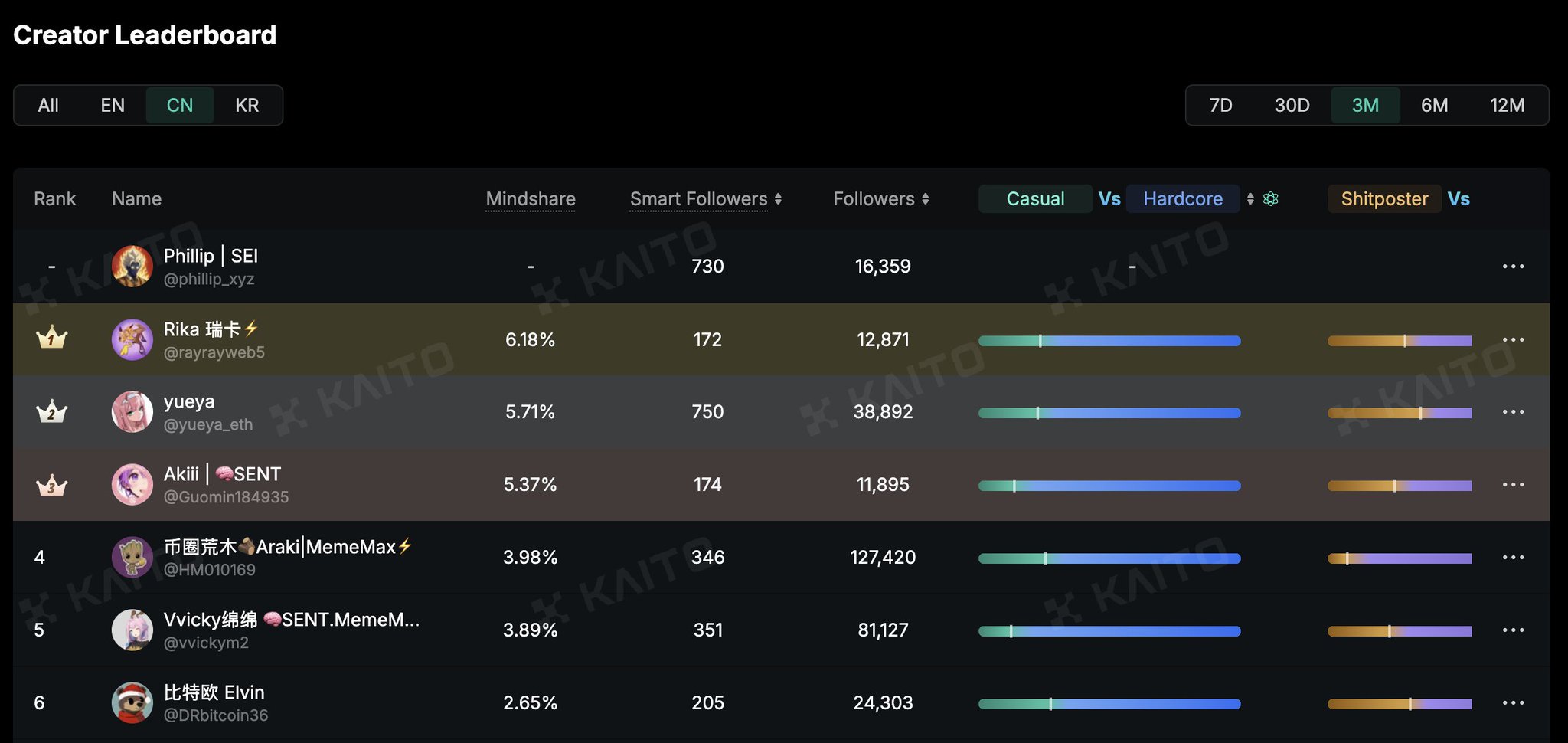
Task: Toggle the Shitposter filter label
Action: click(1384, 199)
